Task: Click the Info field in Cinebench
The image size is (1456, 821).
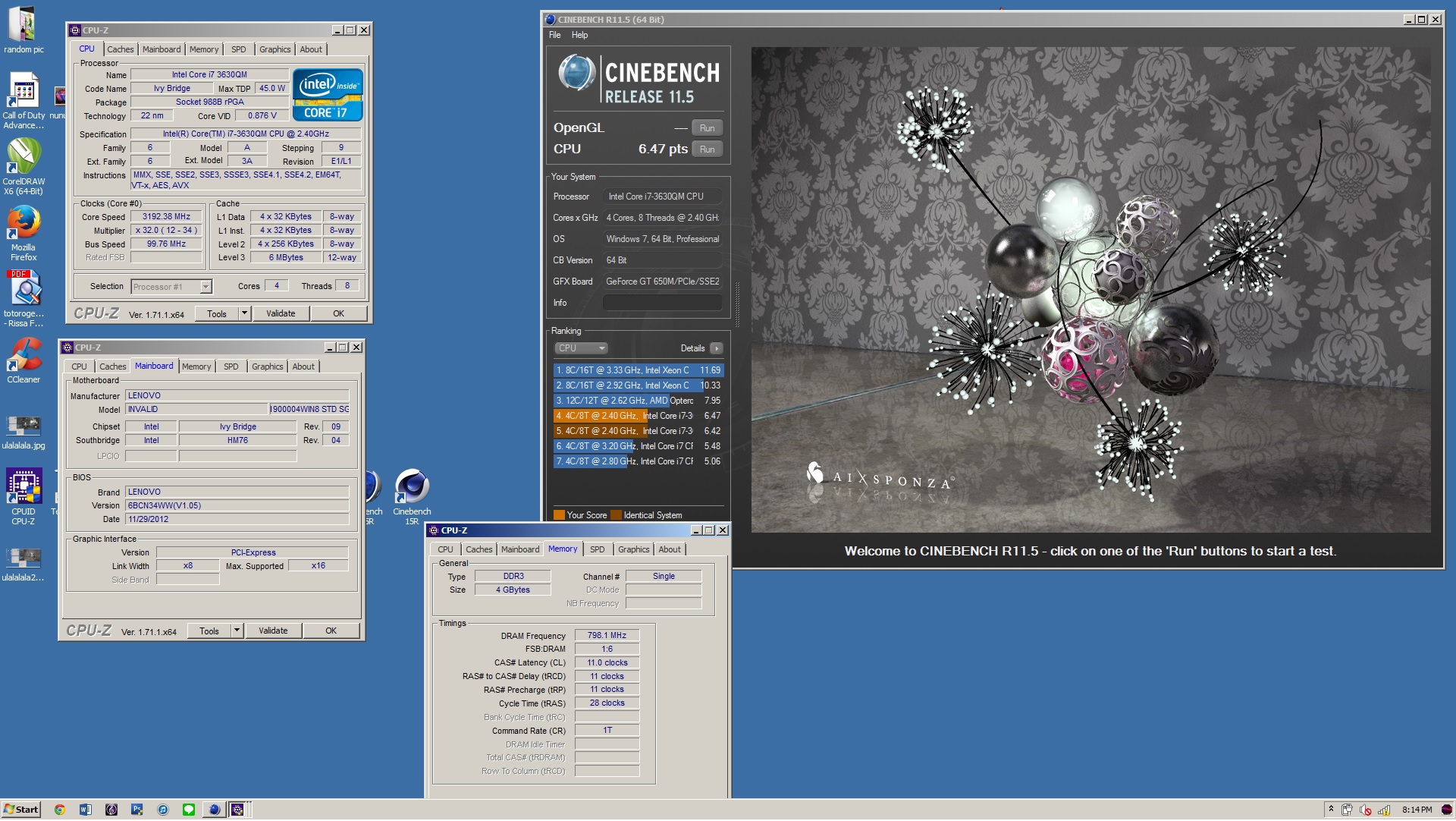Action: click(x=662, y=304)
